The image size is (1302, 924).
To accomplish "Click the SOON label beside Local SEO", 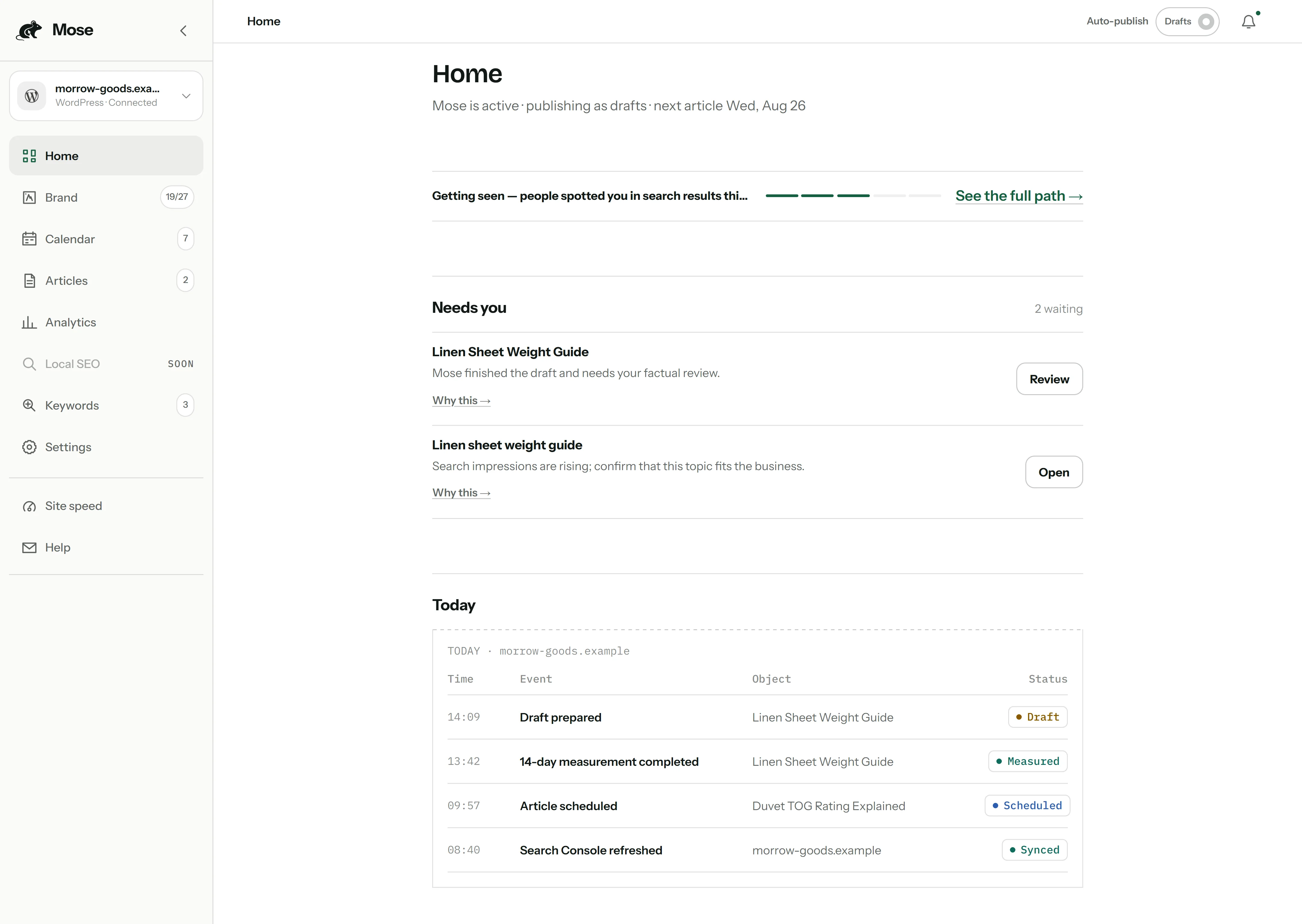I will click(x=181, y=364).
